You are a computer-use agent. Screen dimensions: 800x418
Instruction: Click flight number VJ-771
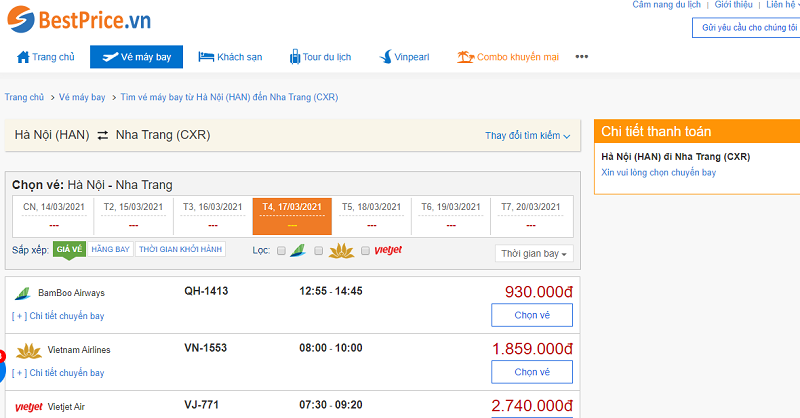(202, 405)
